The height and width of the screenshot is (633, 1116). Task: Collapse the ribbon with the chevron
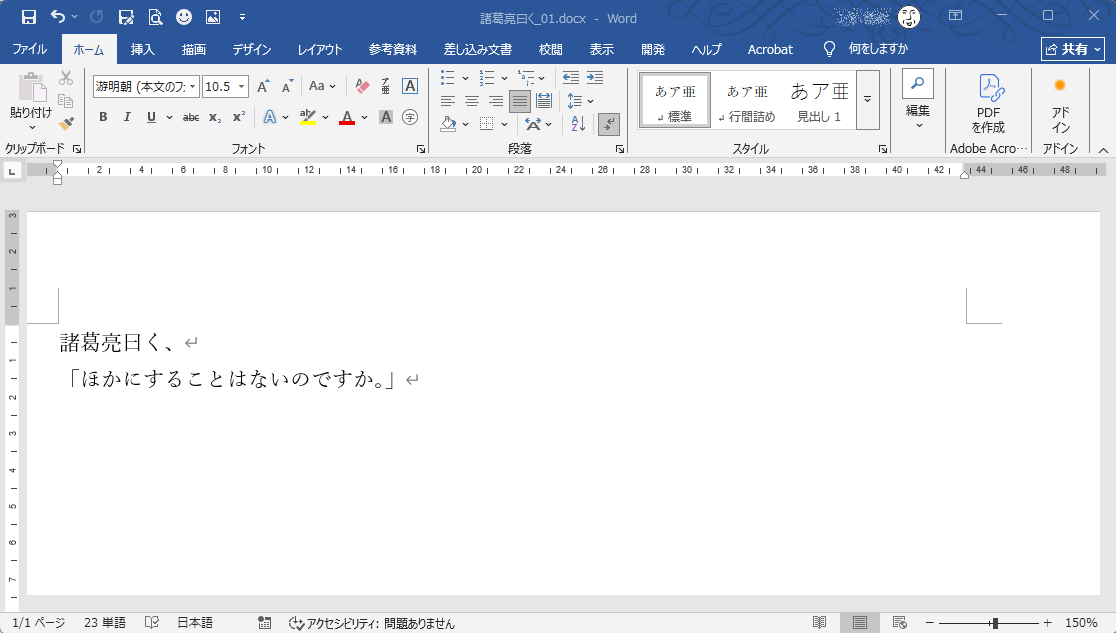click(1103, 150)
